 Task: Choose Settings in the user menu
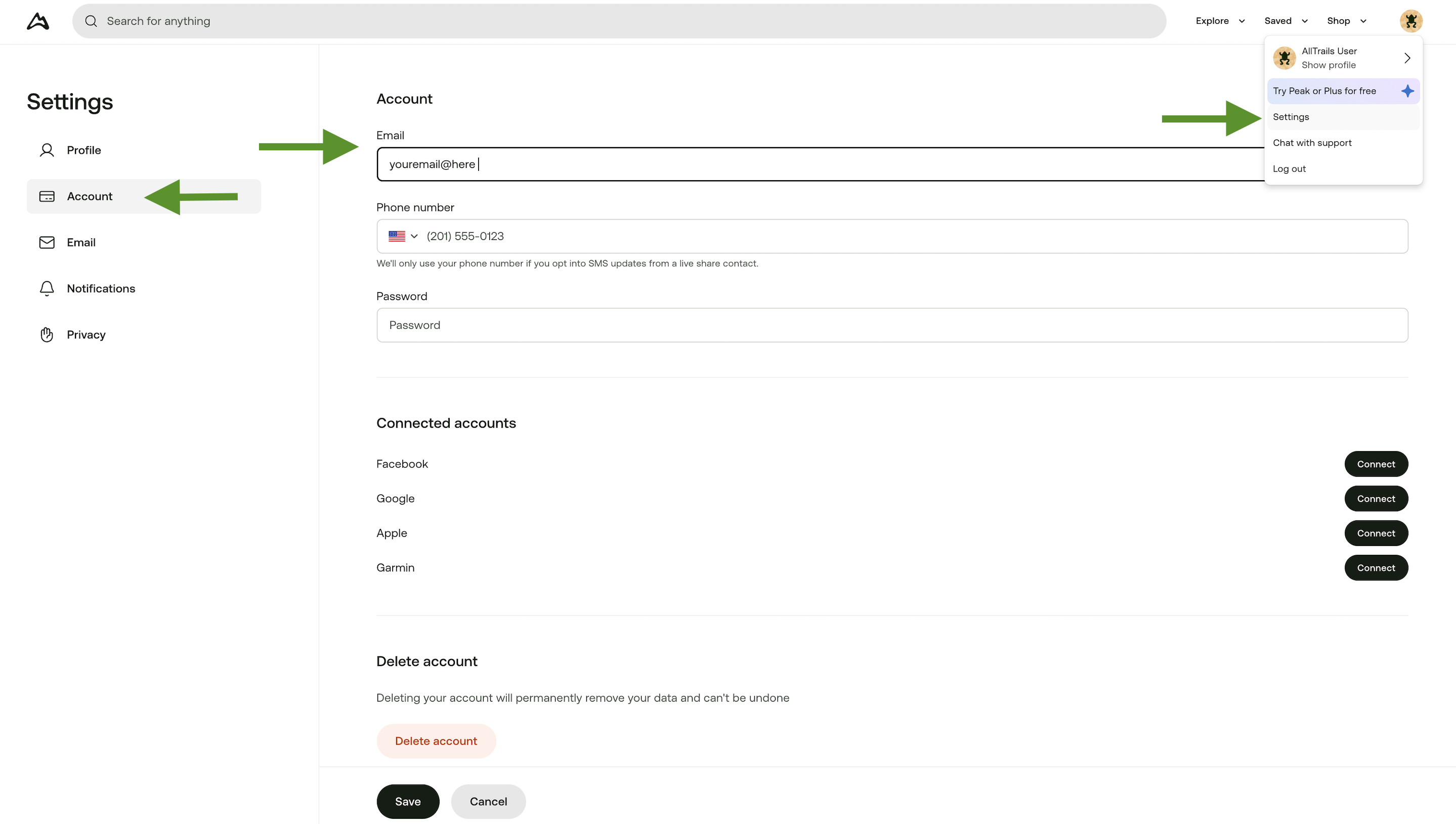[x=1343, y=117]
